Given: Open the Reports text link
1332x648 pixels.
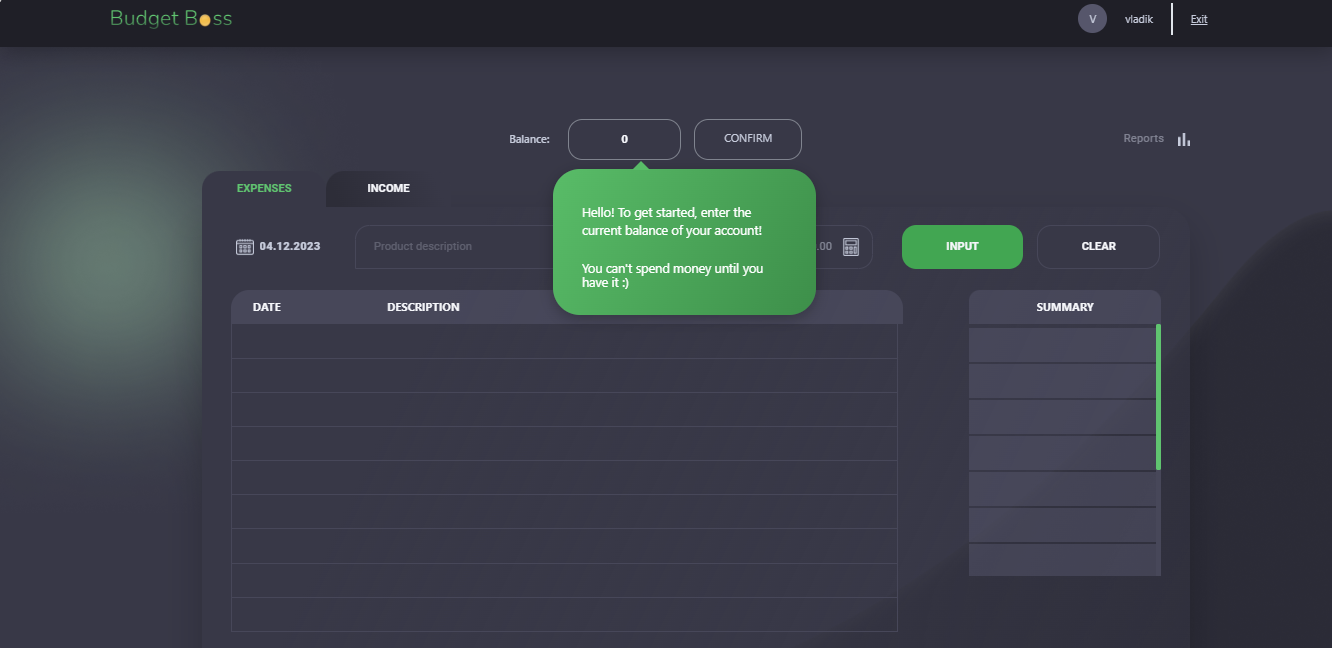Looking at the screenshot, I should pos(1143,139).
